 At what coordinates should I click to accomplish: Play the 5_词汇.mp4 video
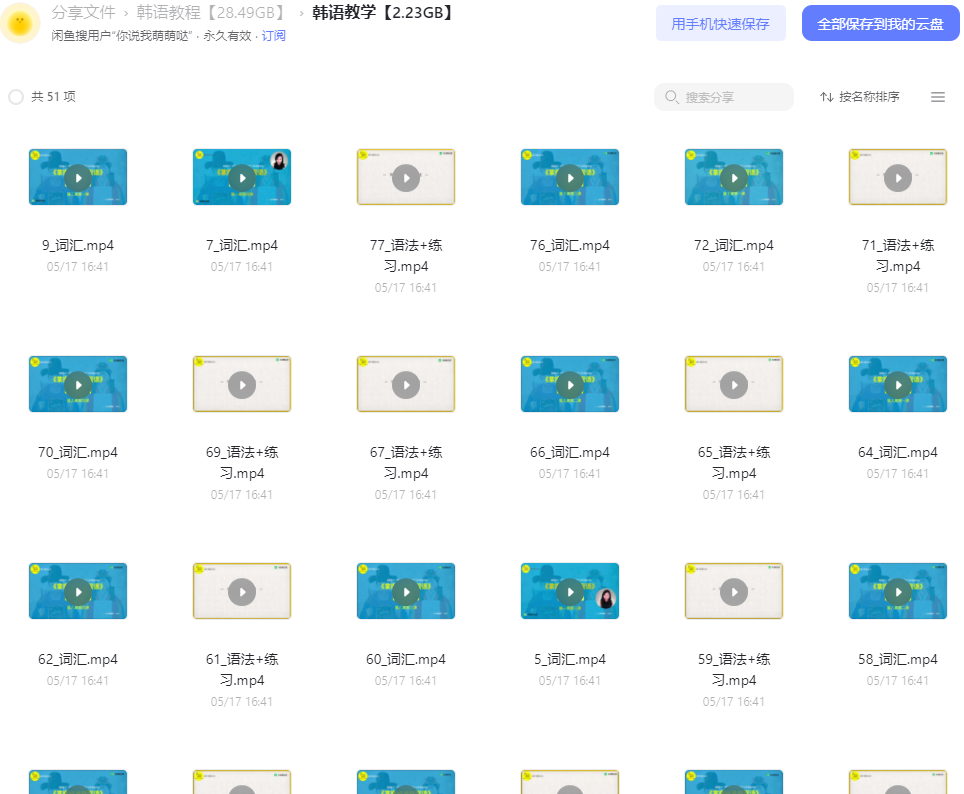coord(570,592)
